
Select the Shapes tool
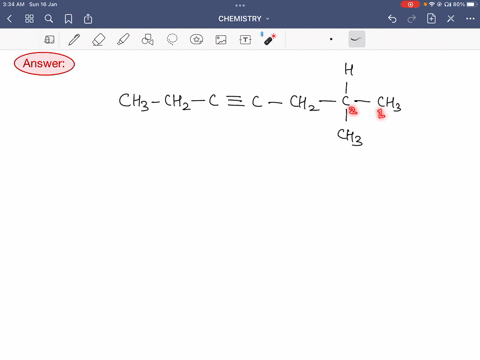point(147,40)
